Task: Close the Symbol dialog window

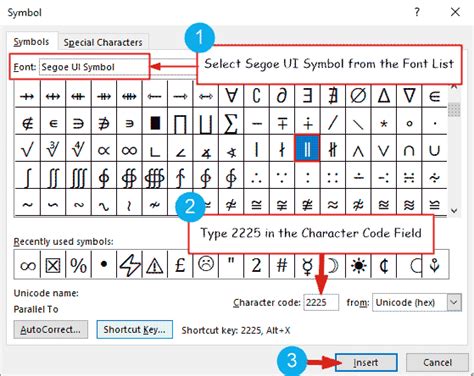Action: [x=455, y=12]
